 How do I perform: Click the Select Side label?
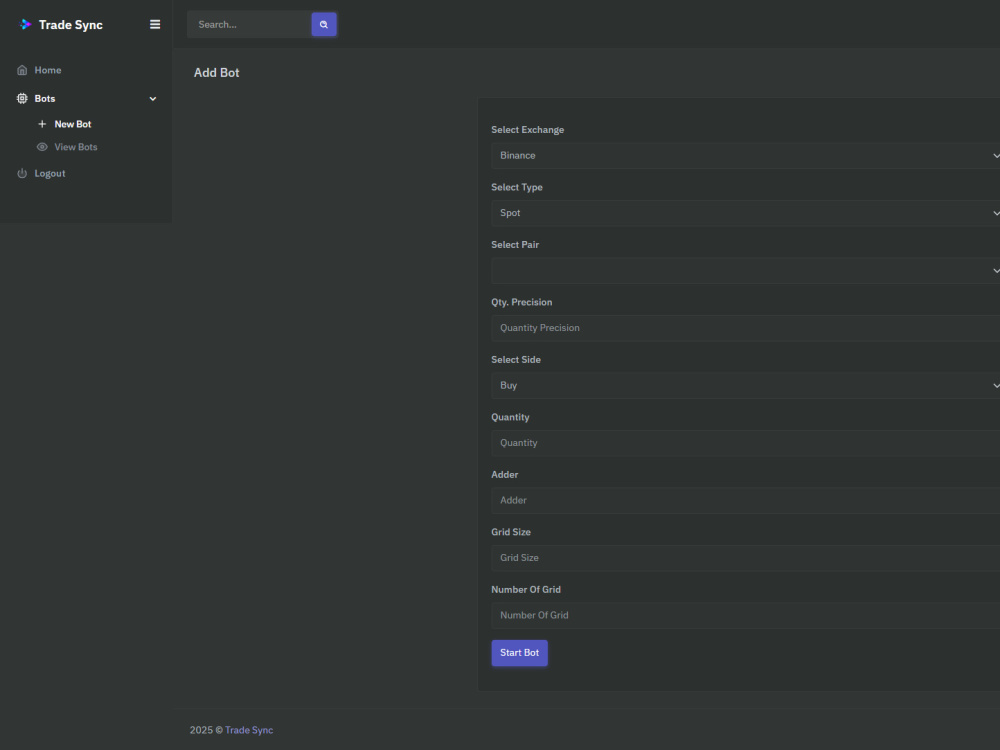coord(516,359)
